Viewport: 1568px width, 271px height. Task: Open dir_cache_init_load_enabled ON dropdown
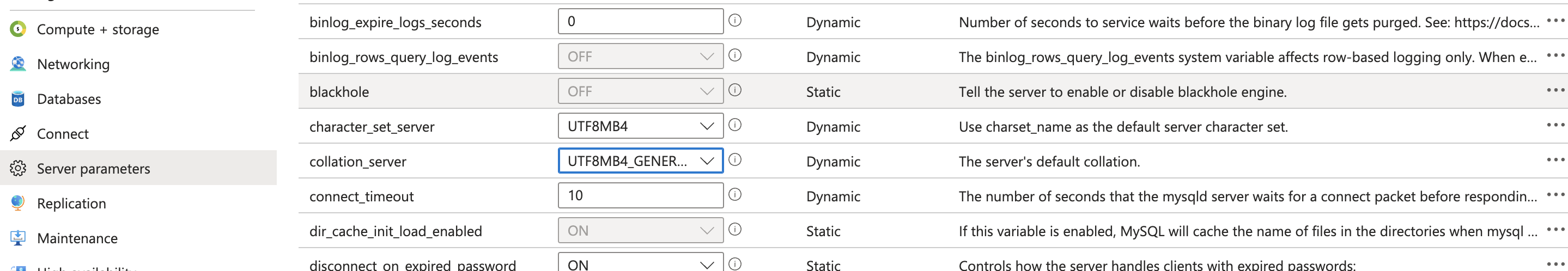640,230
